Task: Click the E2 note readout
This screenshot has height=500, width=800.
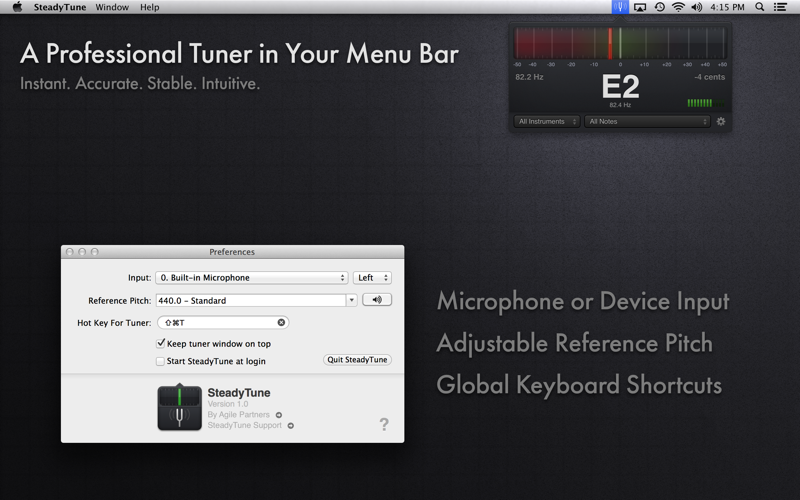Action: point(620,86)
